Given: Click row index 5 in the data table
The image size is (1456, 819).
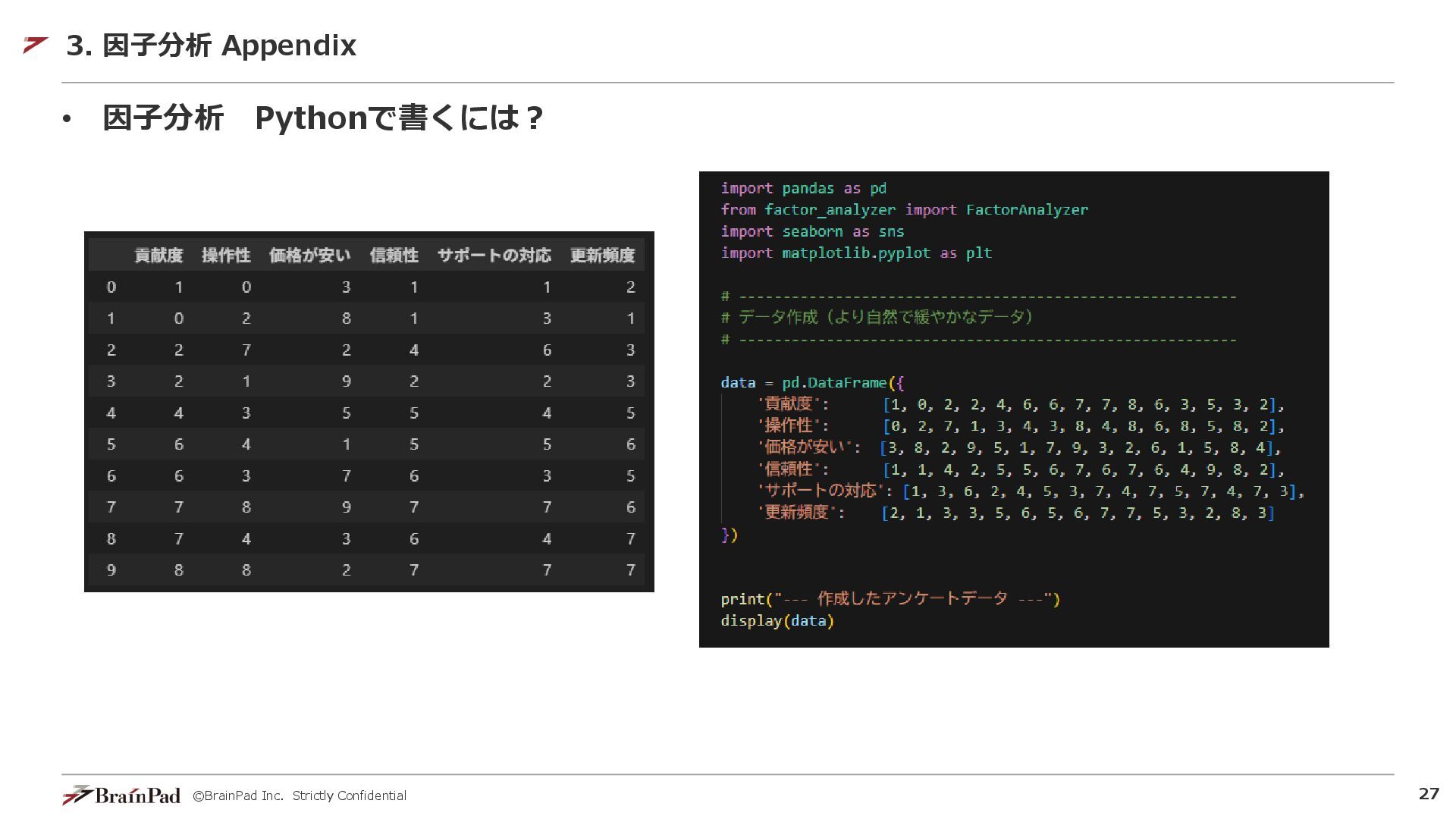Looking at the screenshot, I should [111, 444].
